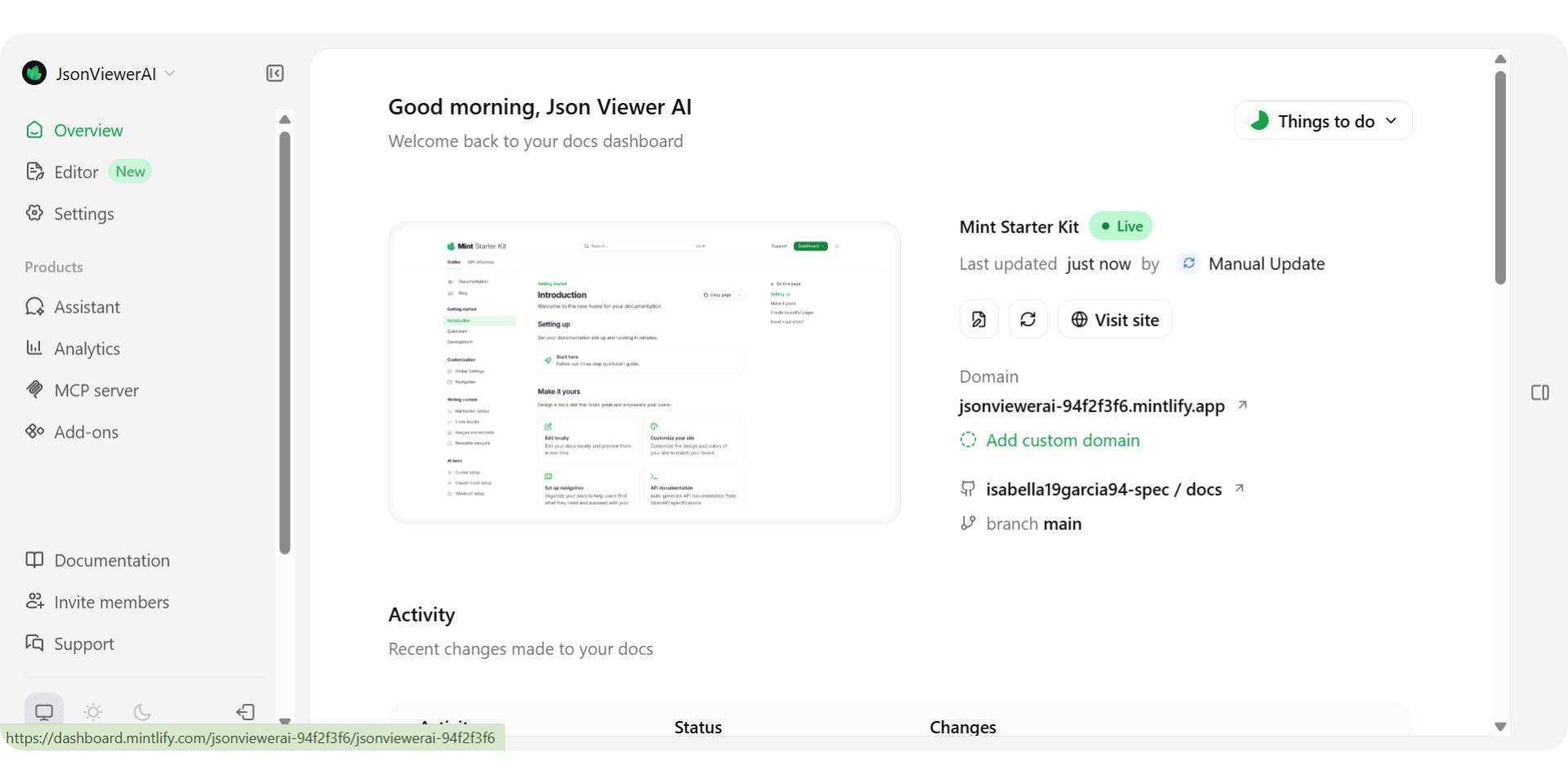The image size is (1568, 784).
Task: Trigger a manual update with refresh icon
Action: pyautogui.click(x=1027, y=318)
